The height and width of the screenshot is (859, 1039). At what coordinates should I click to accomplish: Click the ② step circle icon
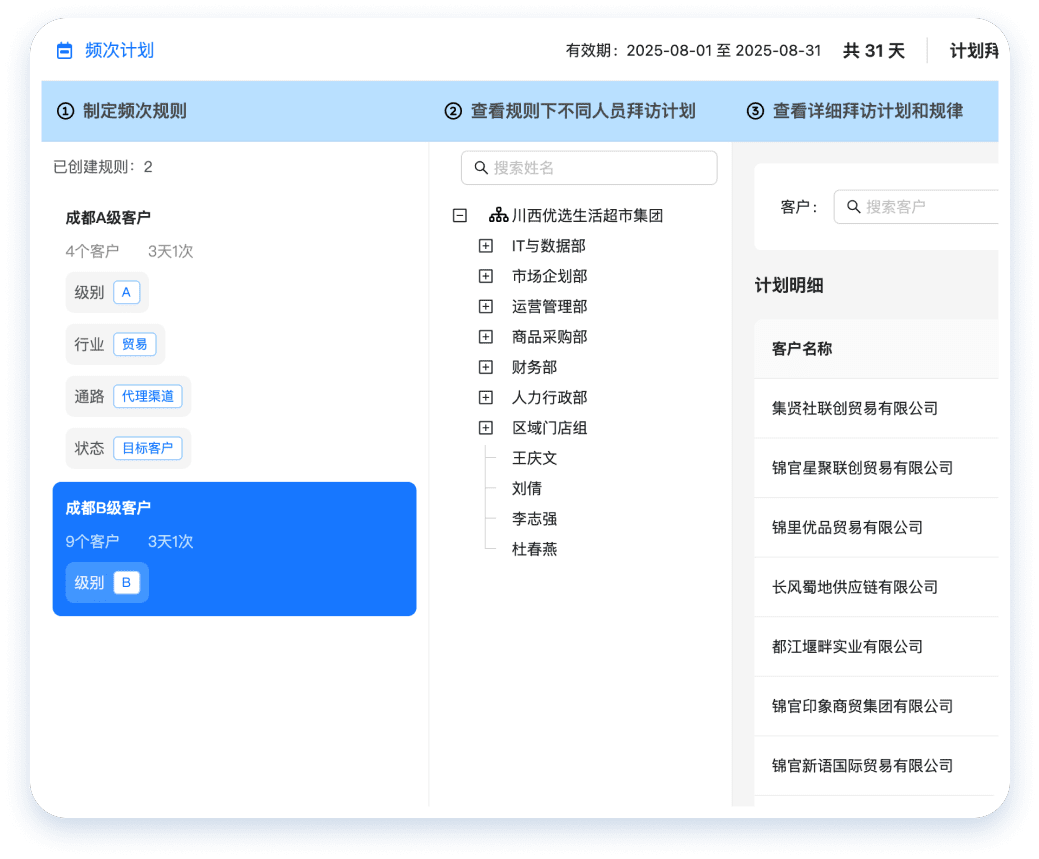coord(453,112)
